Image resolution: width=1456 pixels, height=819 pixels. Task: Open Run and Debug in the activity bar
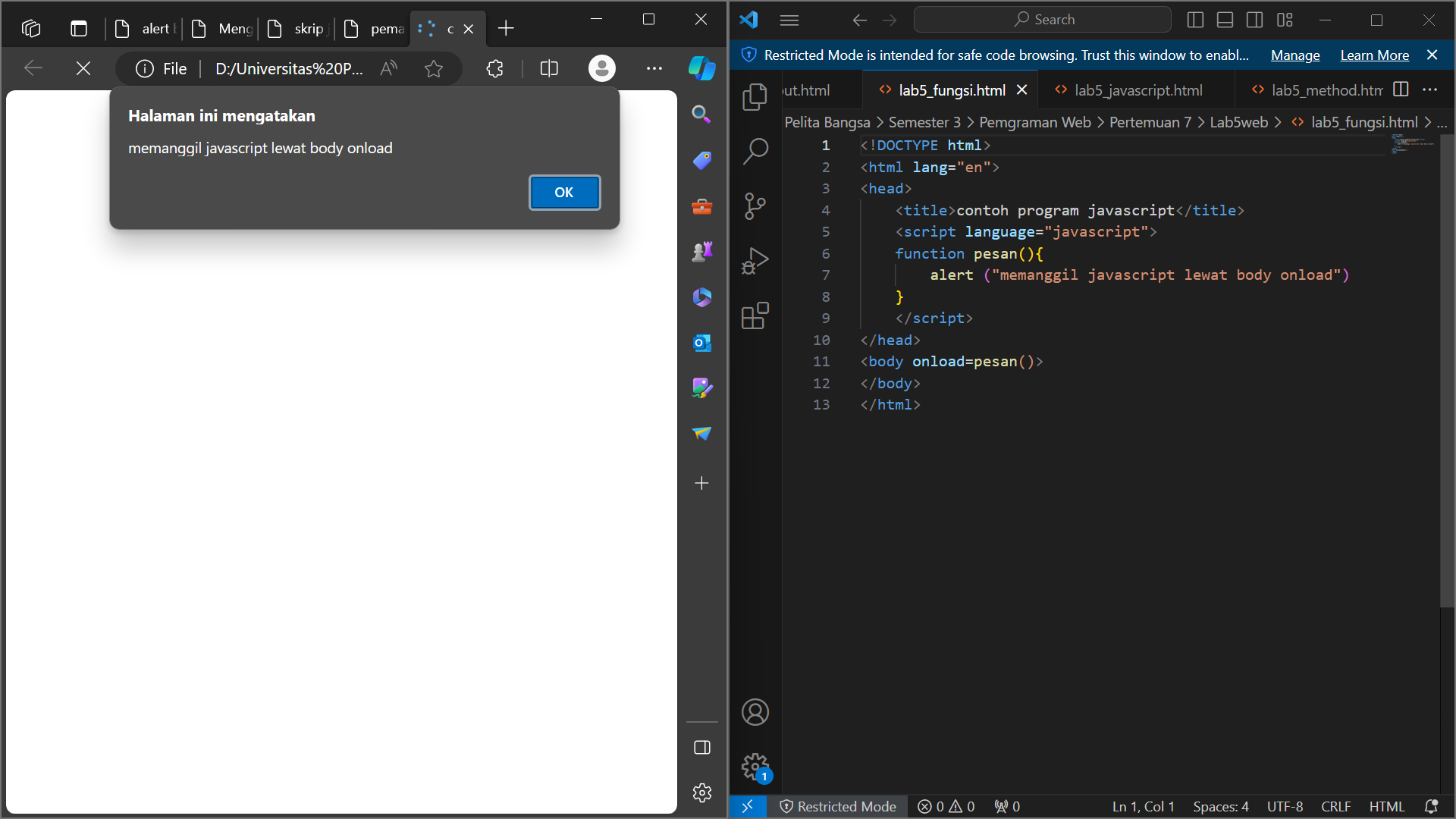[755, 260]
